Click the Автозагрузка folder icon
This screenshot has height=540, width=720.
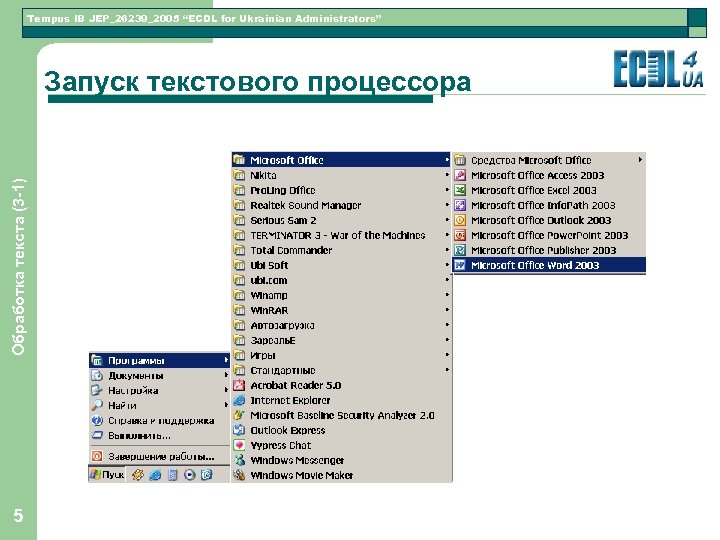click(x=239, y=325)
